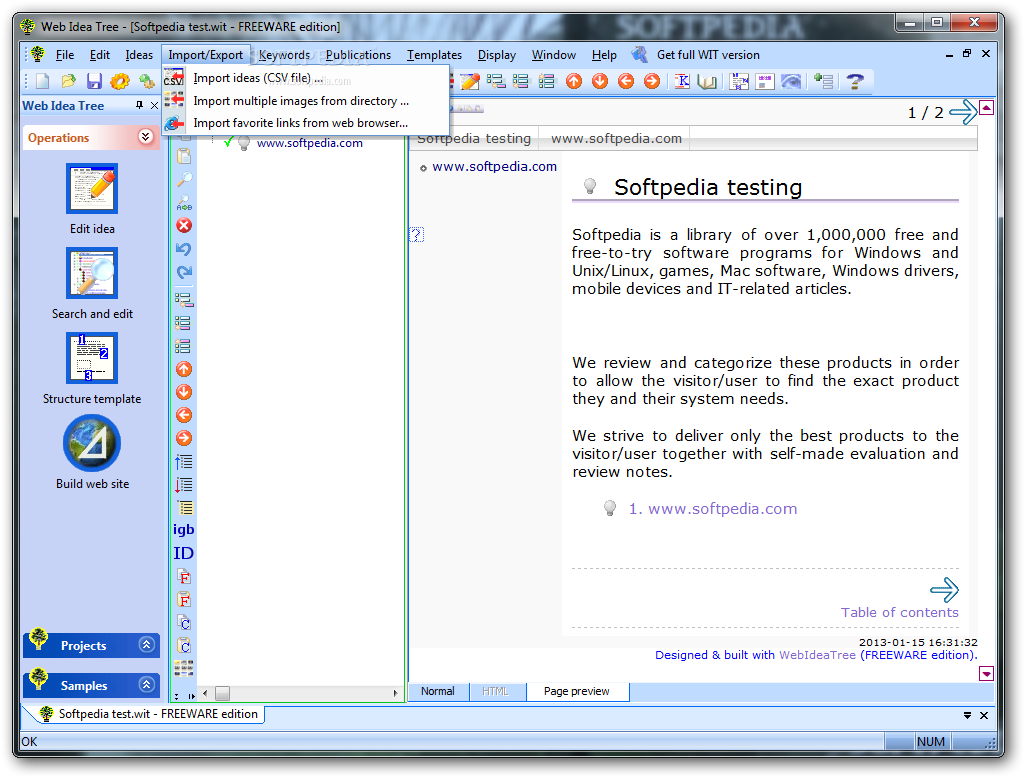Screen dimensions: 1025x778
Task: Select Import favorite links from web browser
Action: 305,123
